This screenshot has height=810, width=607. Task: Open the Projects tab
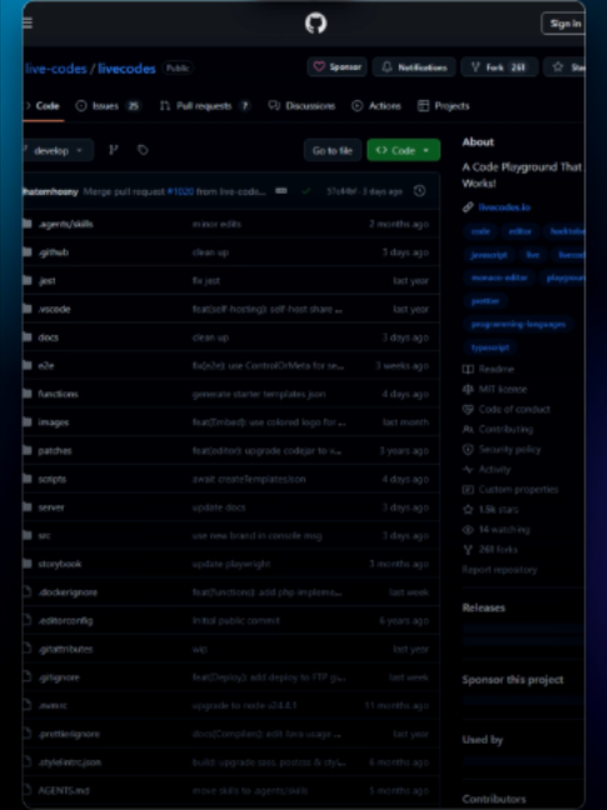(444, 106)
